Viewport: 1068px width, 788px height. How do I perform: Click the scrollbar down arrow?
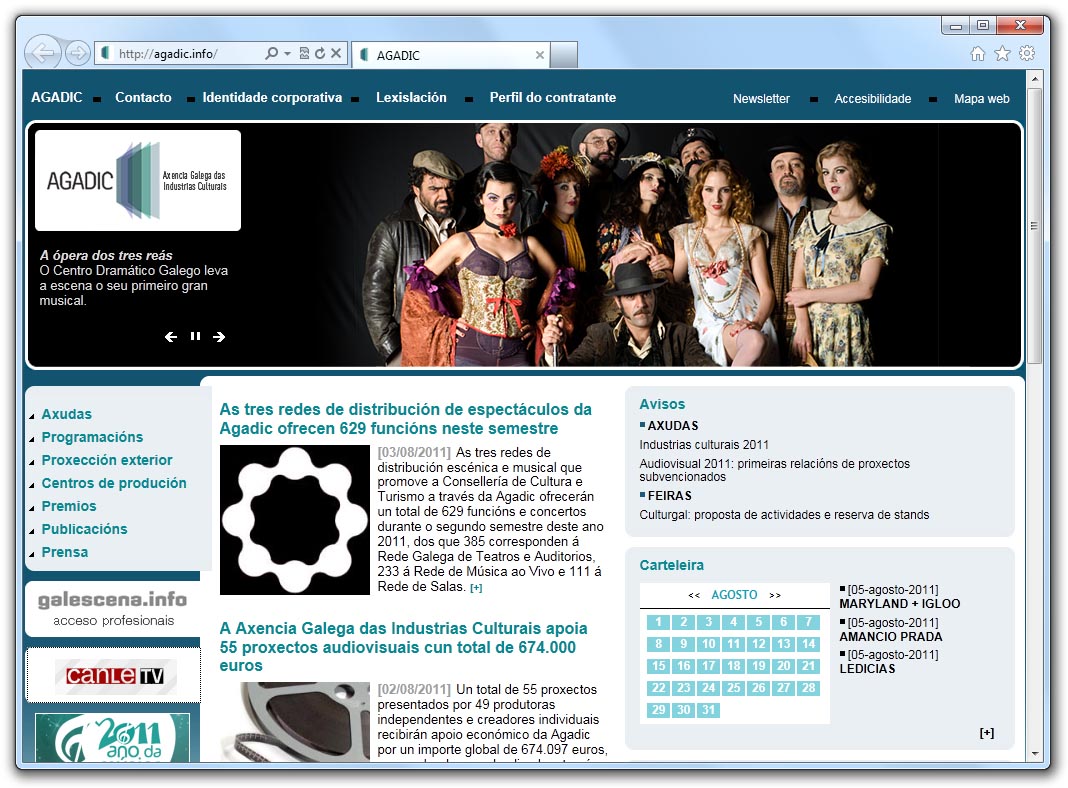point(1035,754)
